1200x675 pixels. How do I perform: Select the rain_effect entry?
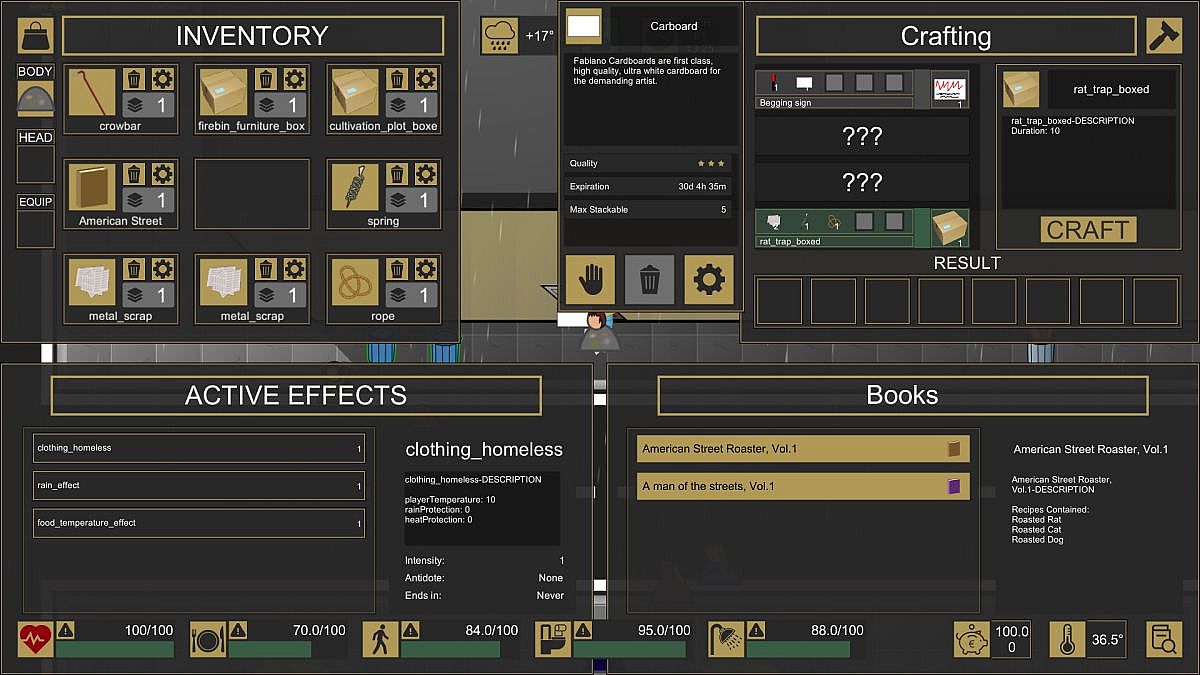coord(198,485)
